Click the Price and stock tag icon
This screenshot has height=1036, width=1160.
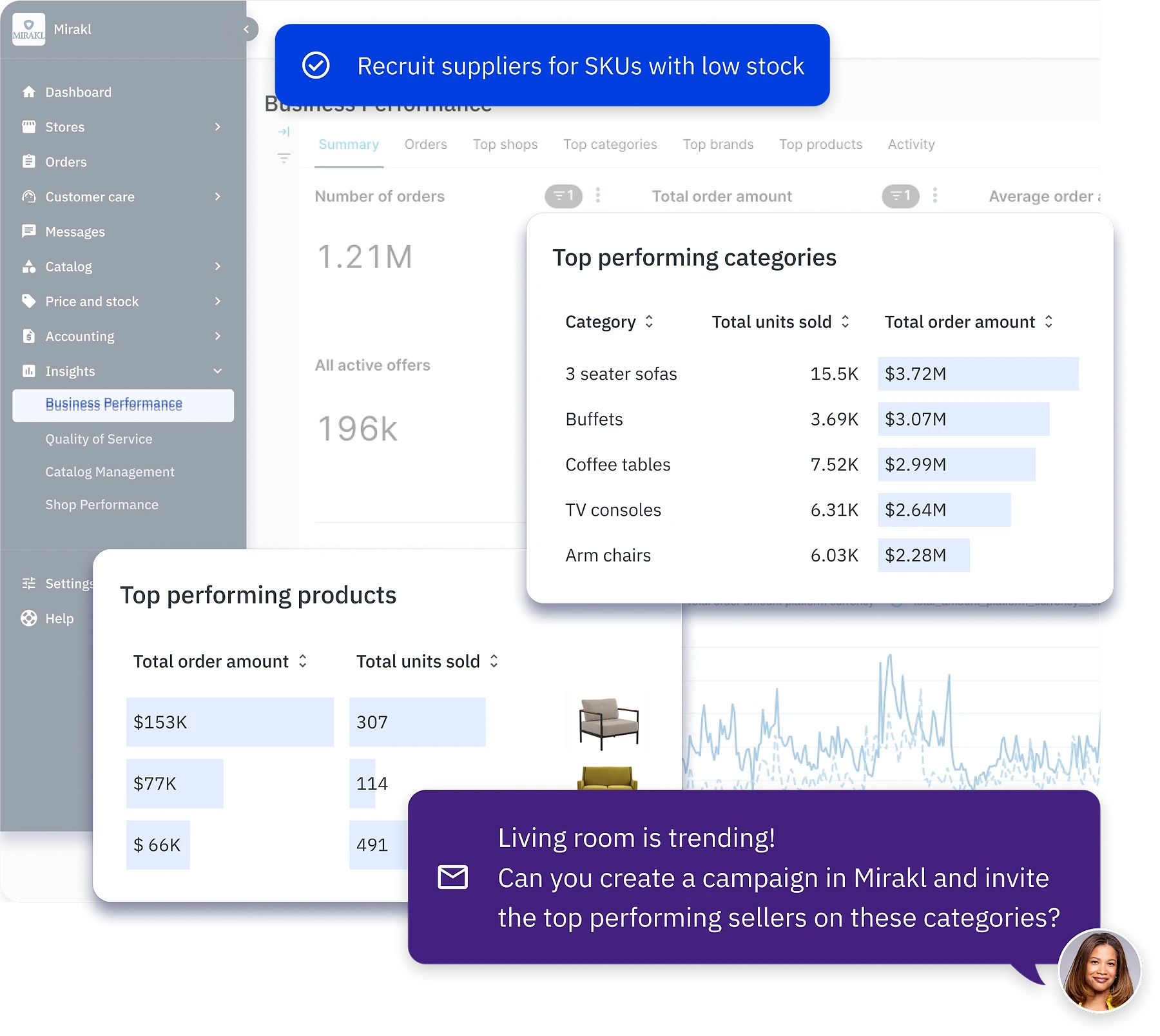click(28, 301)
